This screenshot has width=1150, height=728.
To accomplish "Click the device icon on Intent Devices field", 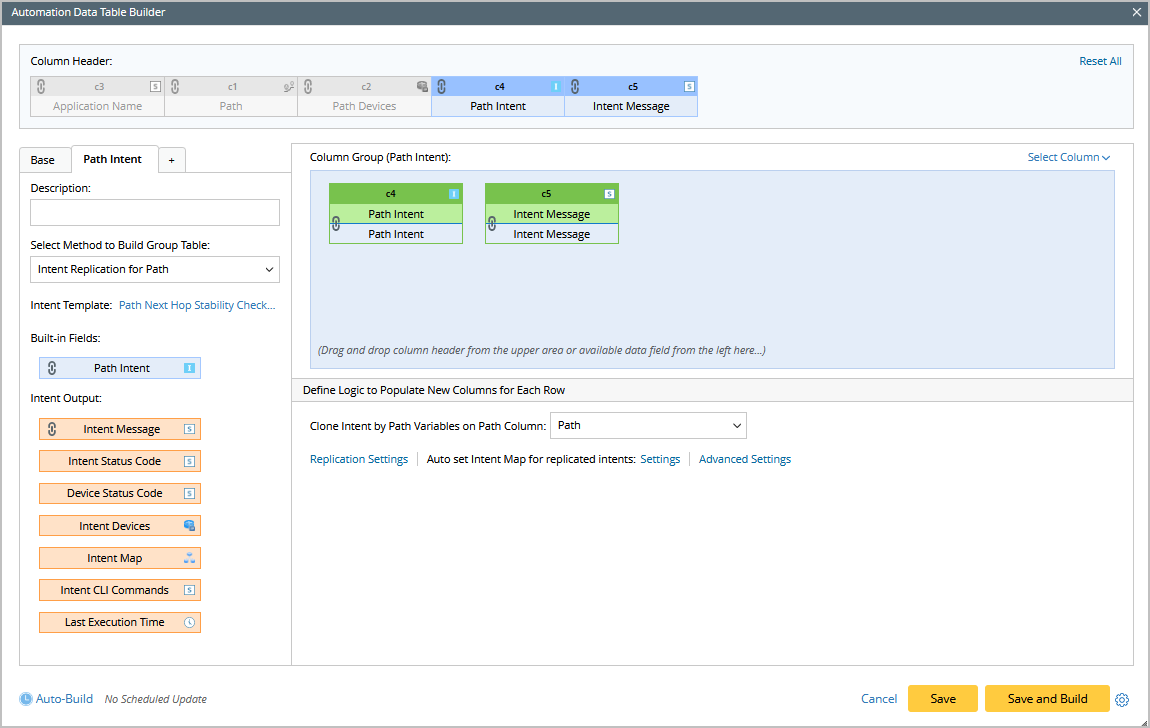I will point(189,526).
